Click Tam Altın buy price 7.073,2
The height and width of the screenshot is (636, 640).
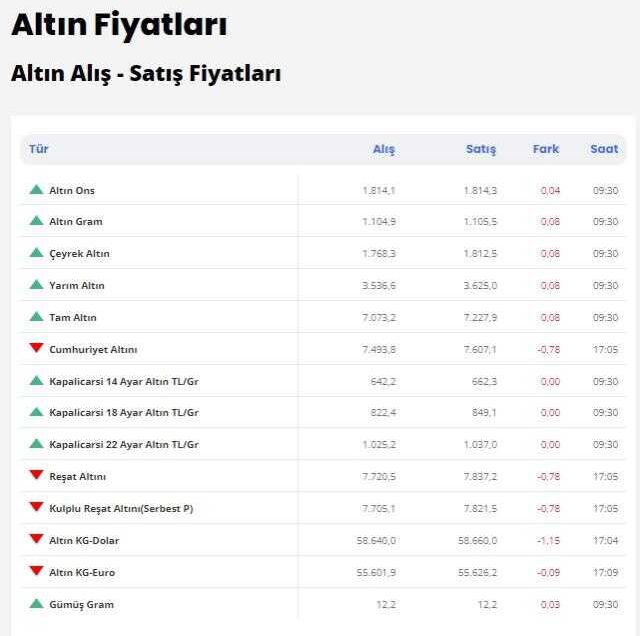coord(379,317)
